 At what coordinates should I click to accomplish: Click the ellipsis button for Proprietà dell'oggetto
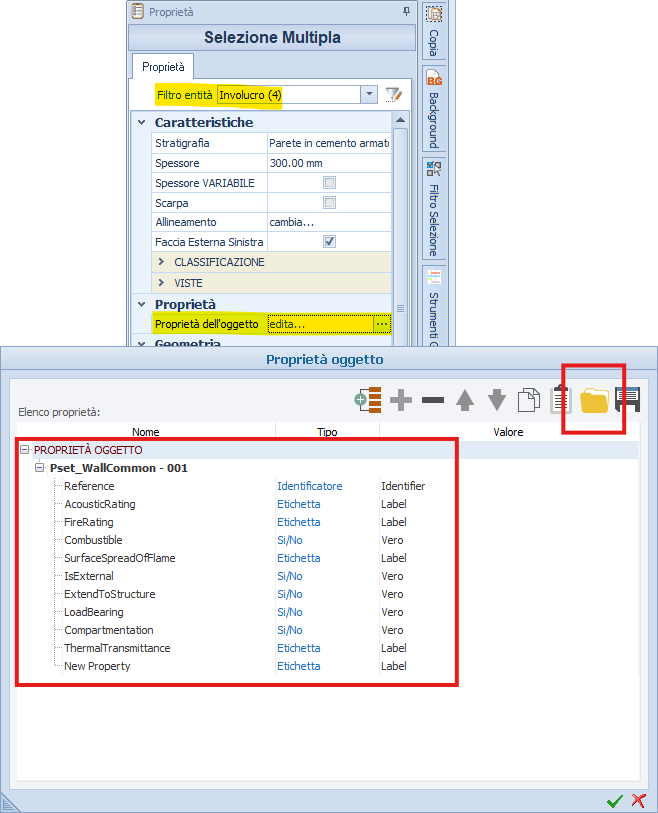coord(381,324)
